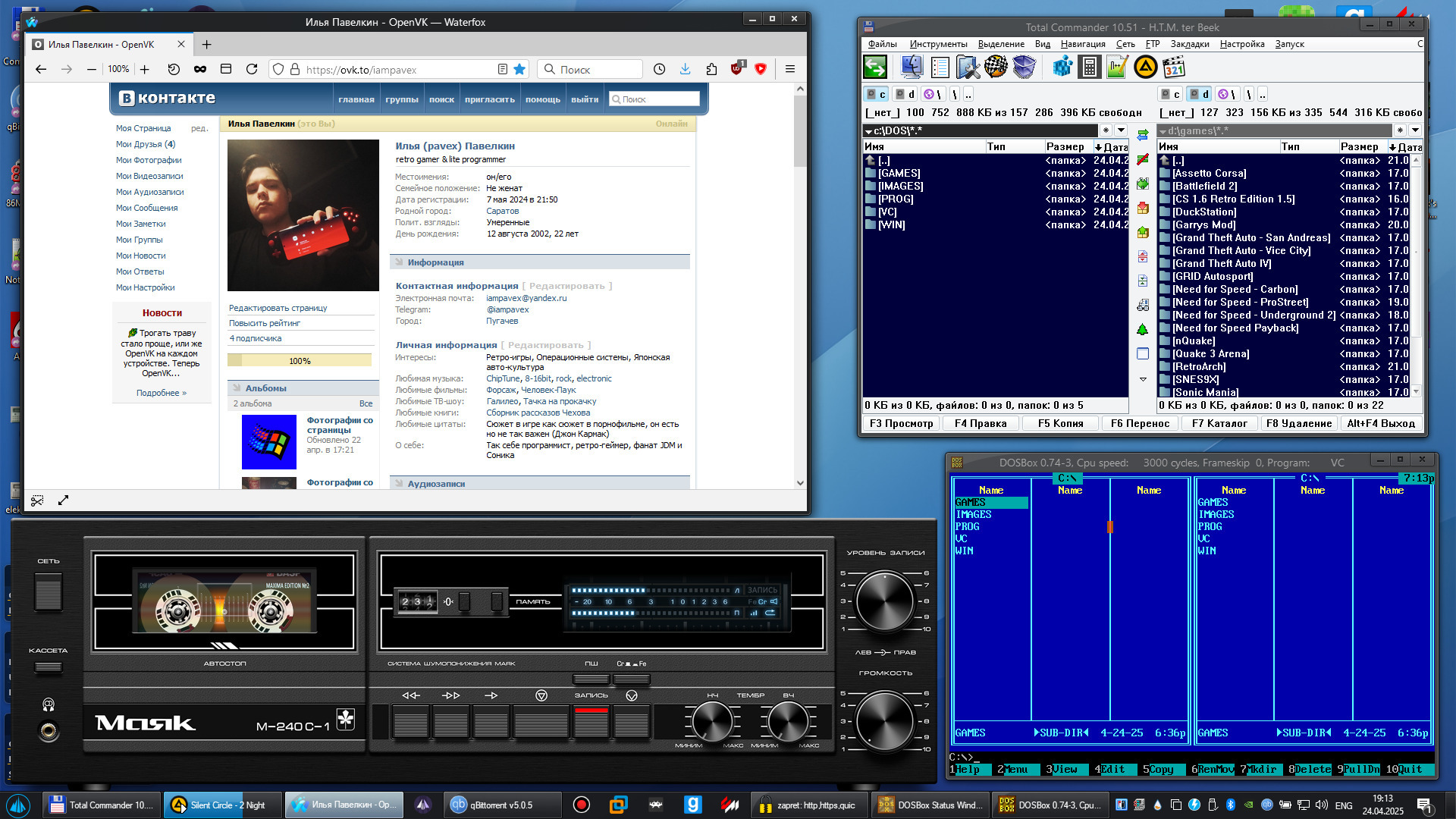Open the Мои Фотографии sidebar link
This screenshot has height=819, width=1456.
click(149, 160)
